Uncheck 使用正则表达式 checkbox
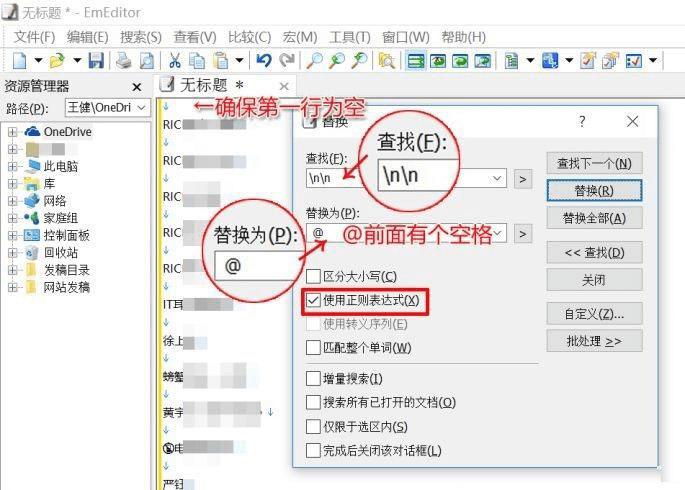Viewport: 685px width, 490px height. [x=313, y=300]
